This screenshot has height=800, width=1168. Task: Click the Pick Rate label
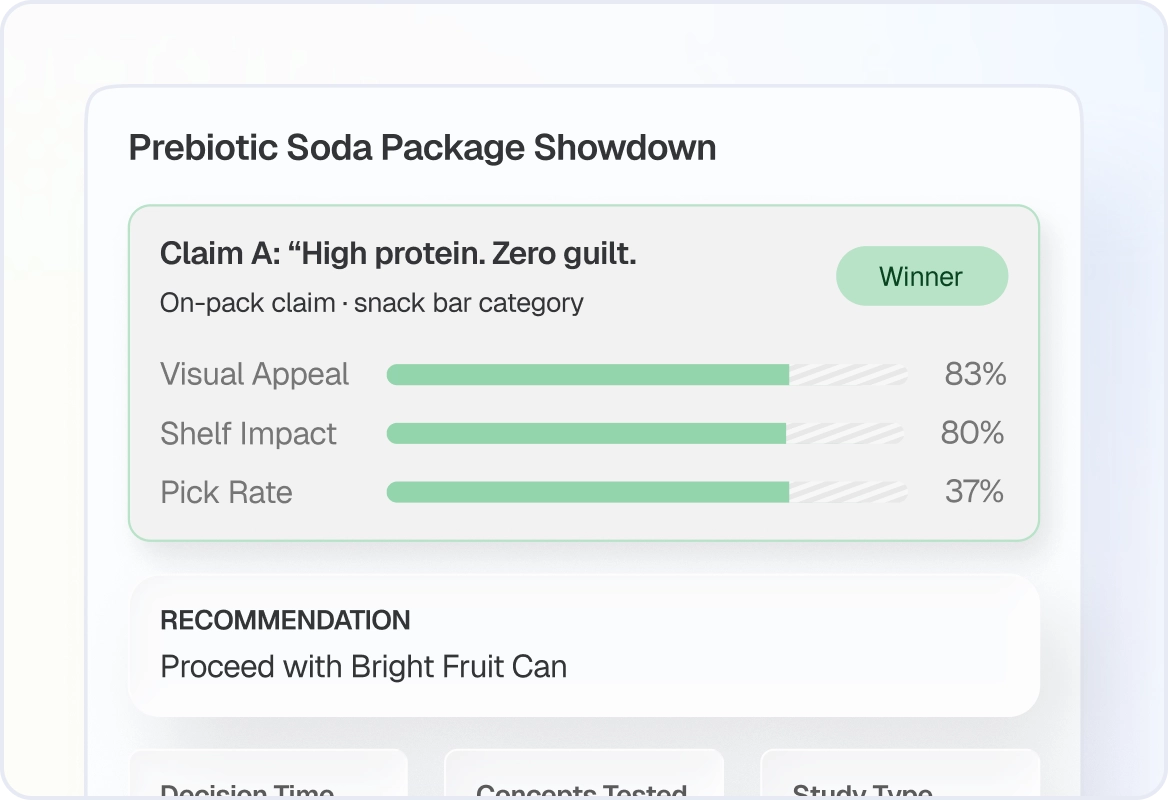pos(226,492)
